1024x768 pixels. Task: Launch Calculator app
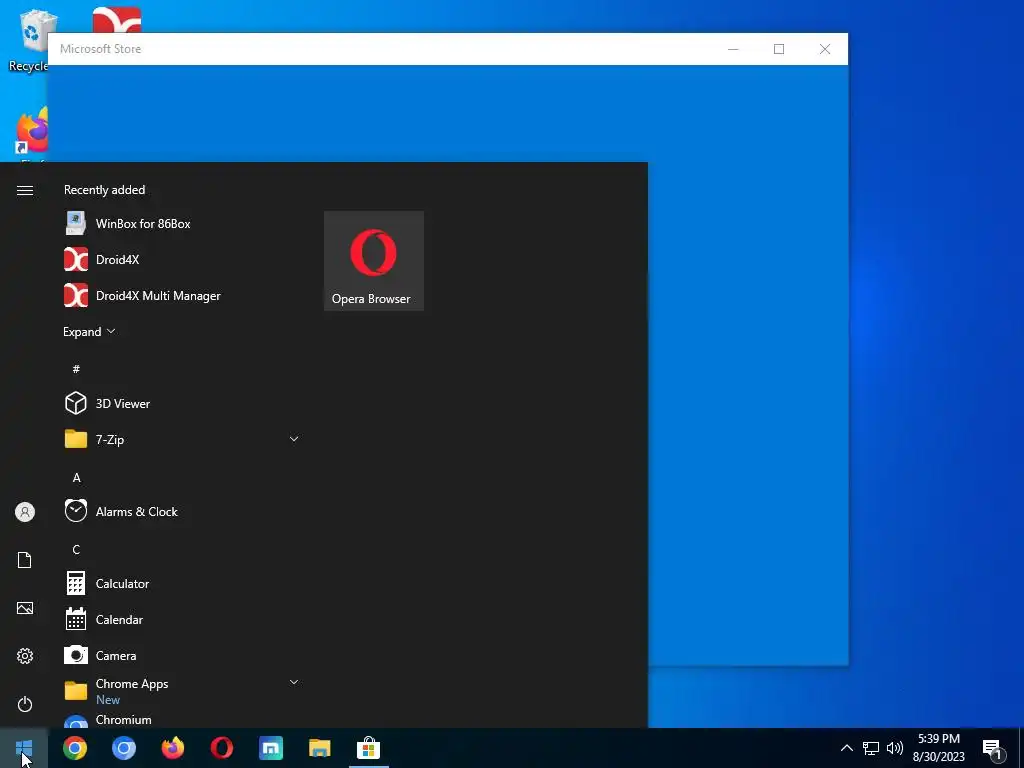click(x=182, y=583)
